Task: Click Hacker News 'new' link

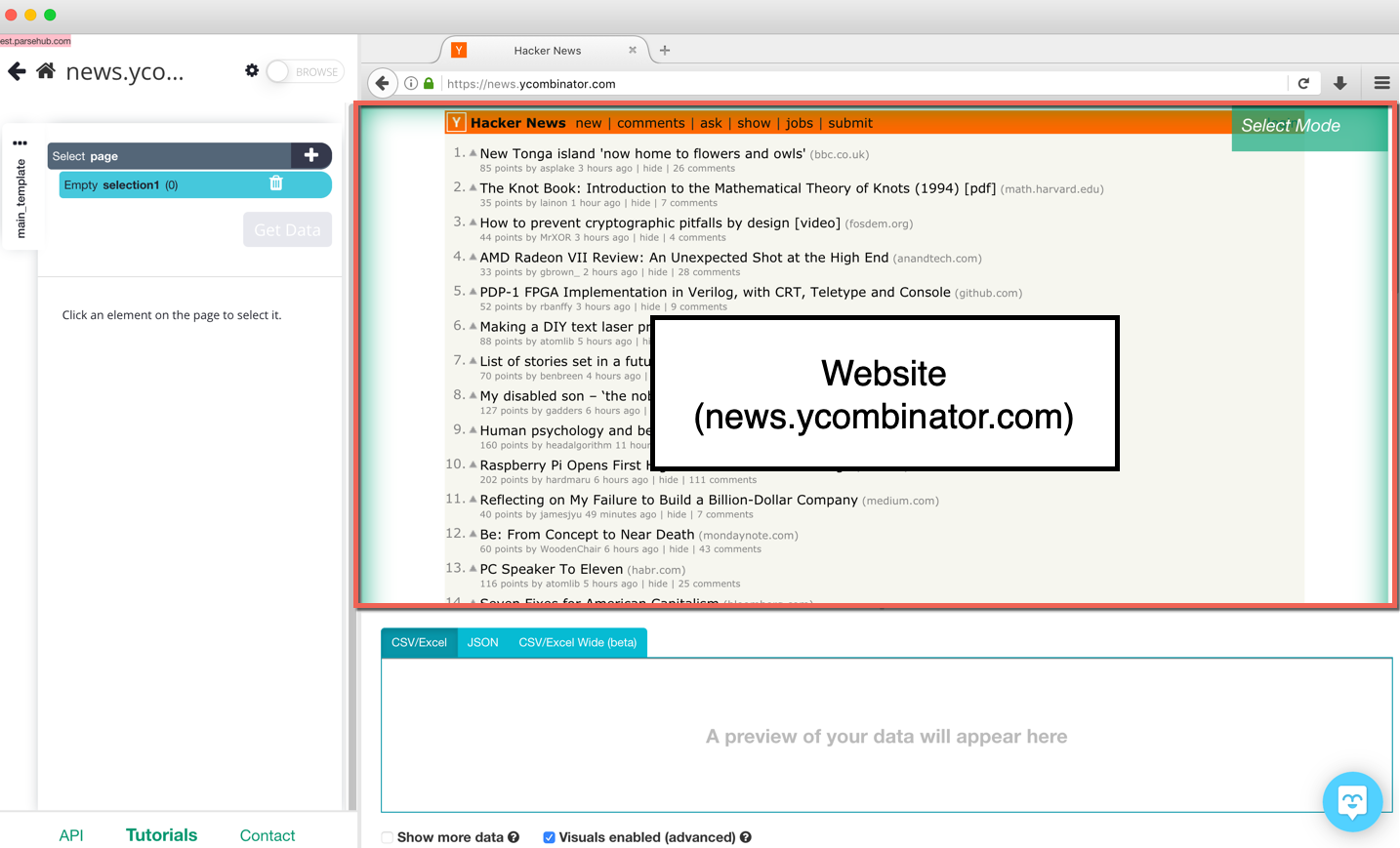Action: point(589,123)
